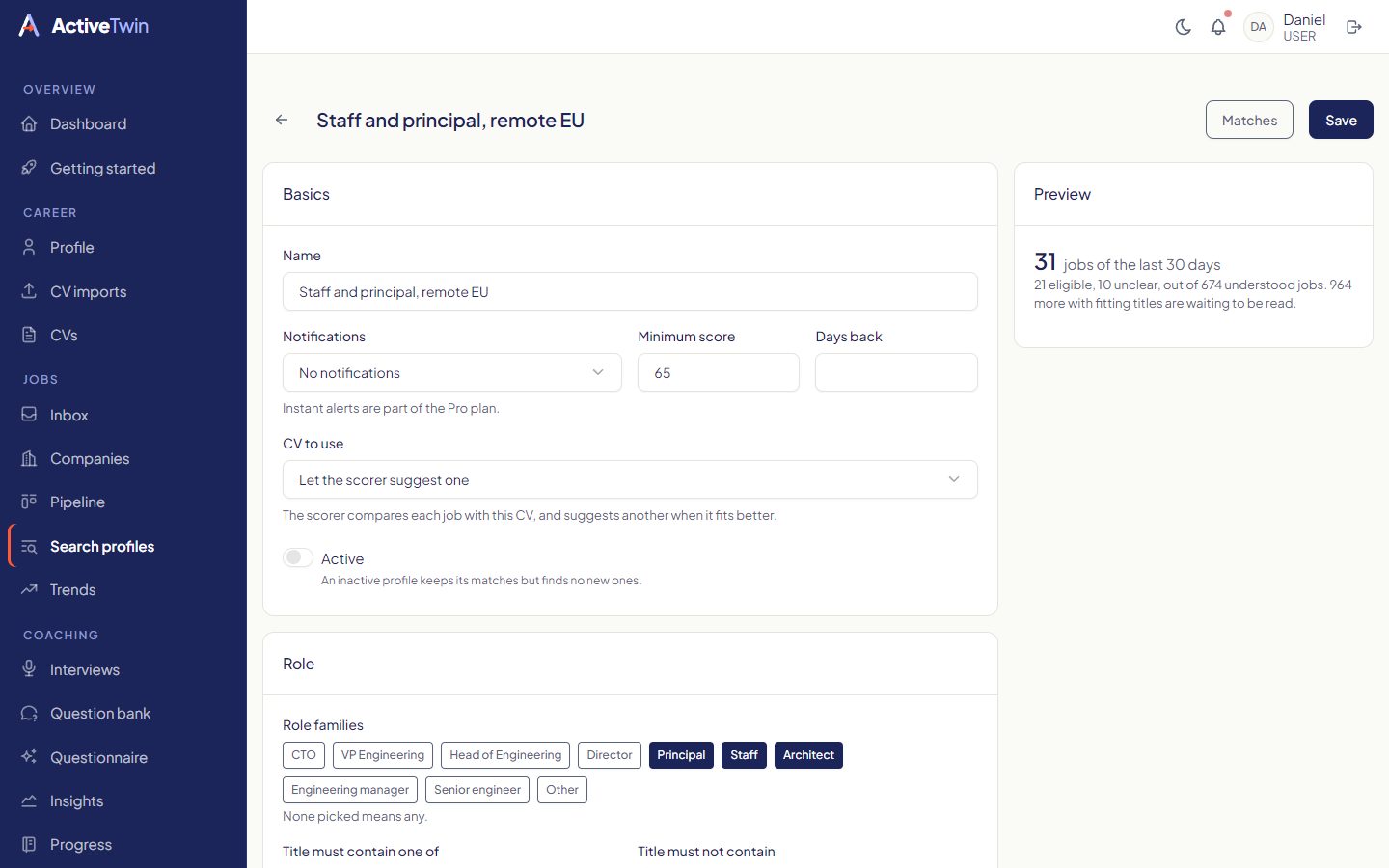Toggle the Director role family chip
This screenshot has width=1389, height=868.
pyautogui.click(x=610, y=755)
